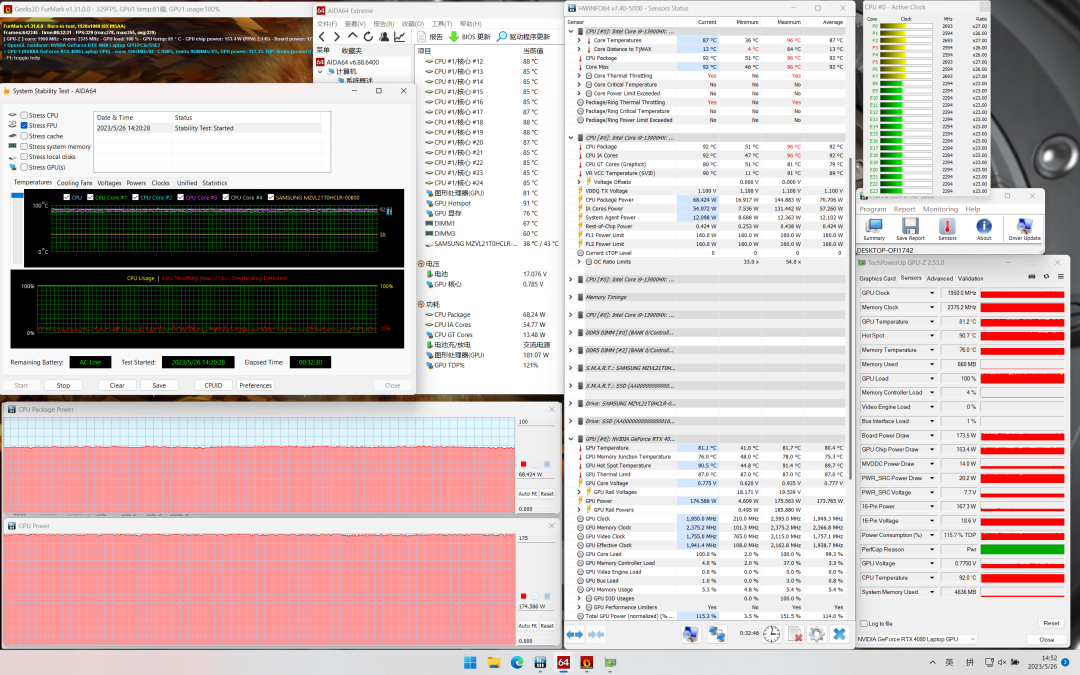The image size is (1080, 675).
Task: Click HWiNFO About info icon
Action: [984, 227]
